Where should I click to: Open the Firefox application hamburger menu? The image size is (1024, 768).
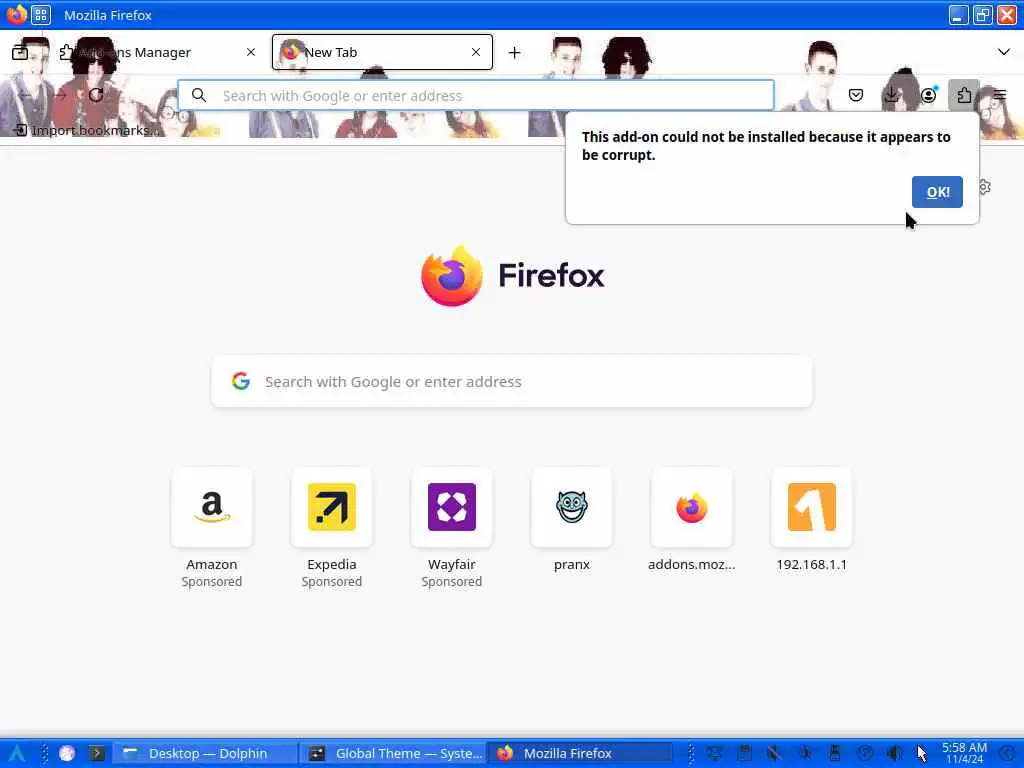(1000, 95)
